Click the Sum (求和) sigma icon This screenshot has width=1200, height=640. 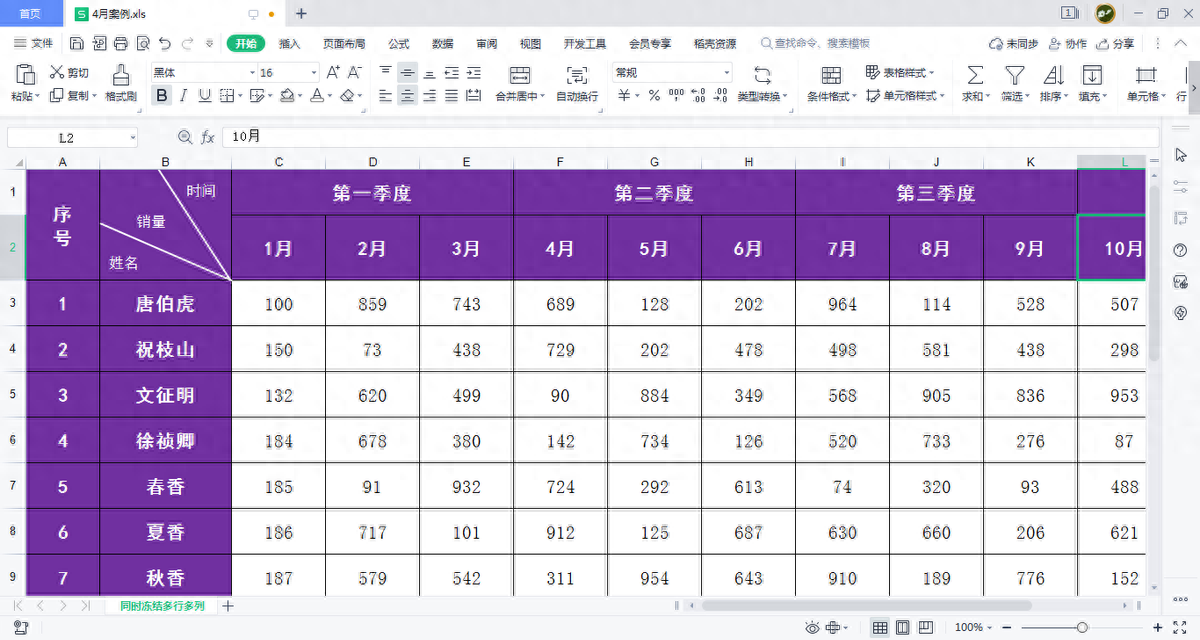click(x=974, y=75)
